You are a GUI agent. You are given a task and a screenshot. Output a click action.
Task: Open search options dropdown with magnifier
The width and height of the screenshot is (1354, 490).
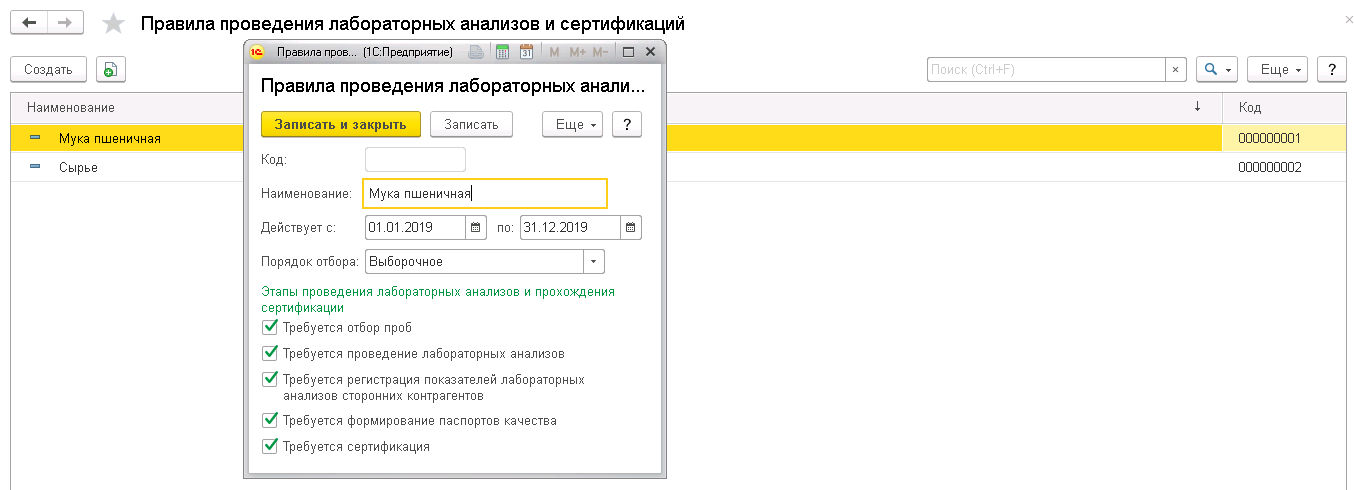pyautogui.click(x=1217, y=69)
